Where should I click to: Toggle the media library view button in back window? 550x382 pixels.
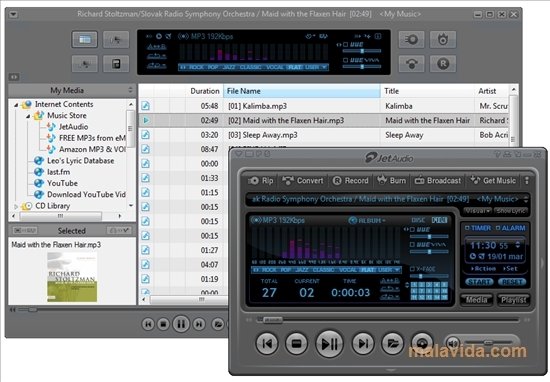(x=85, y=39)
